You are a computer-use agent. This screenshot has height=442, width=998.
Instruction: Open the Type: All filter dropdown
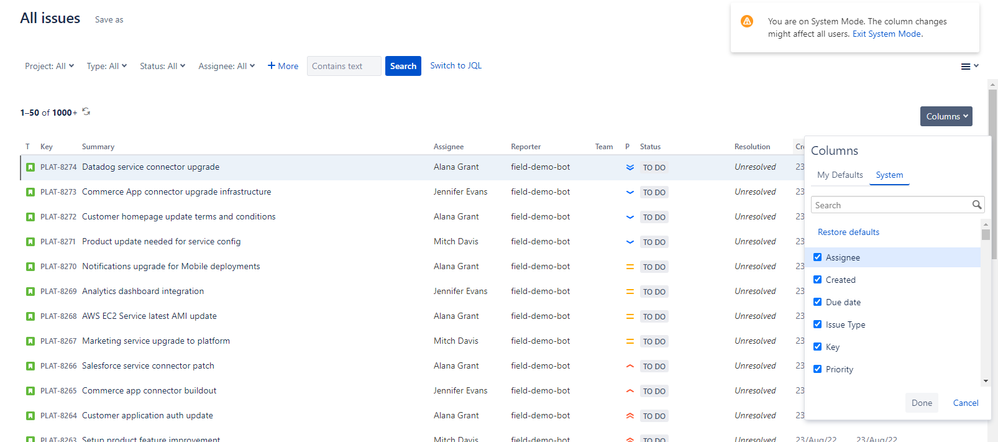tap(107, 66)
